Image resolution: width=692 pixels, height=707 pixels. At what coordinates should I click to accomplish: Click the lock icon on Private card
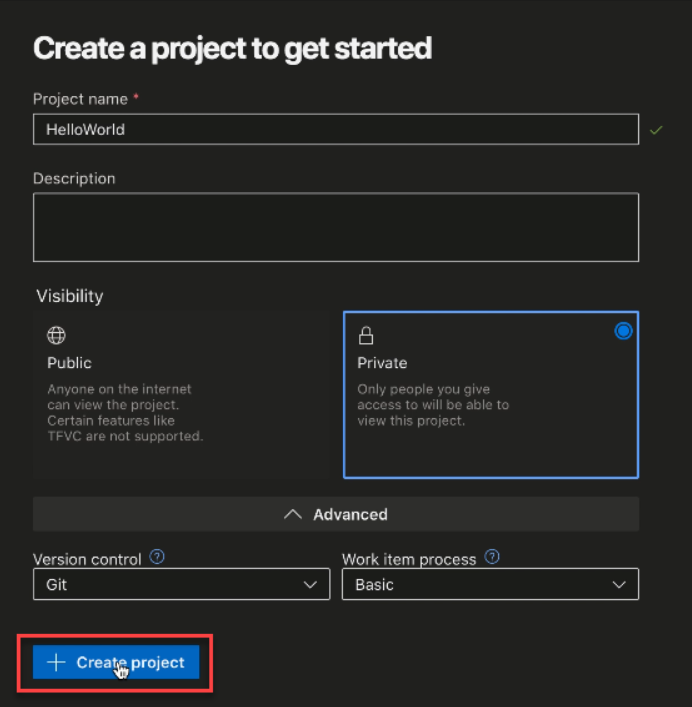(366, 336)
